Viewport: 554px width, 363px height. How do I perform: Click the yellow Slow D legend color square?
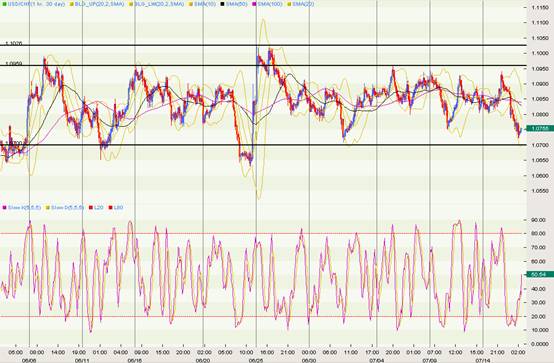(48, 207)
